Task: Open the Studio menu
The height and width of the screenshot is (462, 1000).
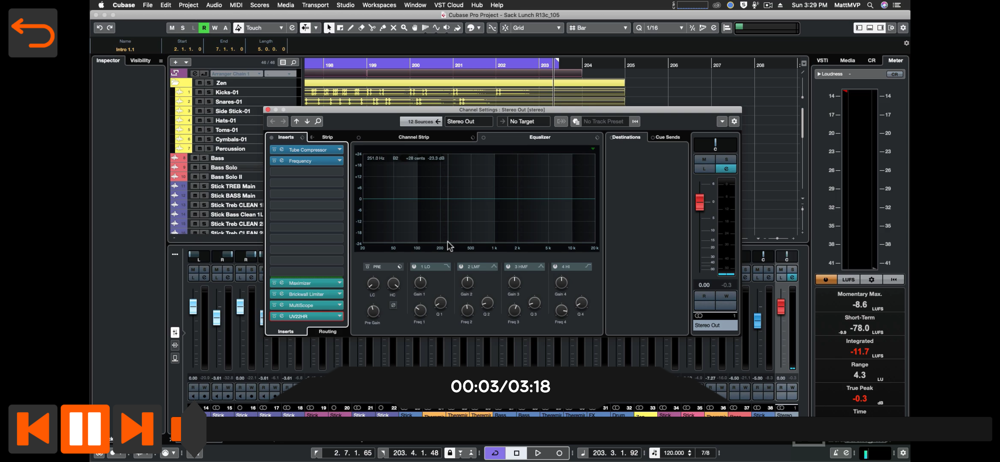Action: coord(345,4)
